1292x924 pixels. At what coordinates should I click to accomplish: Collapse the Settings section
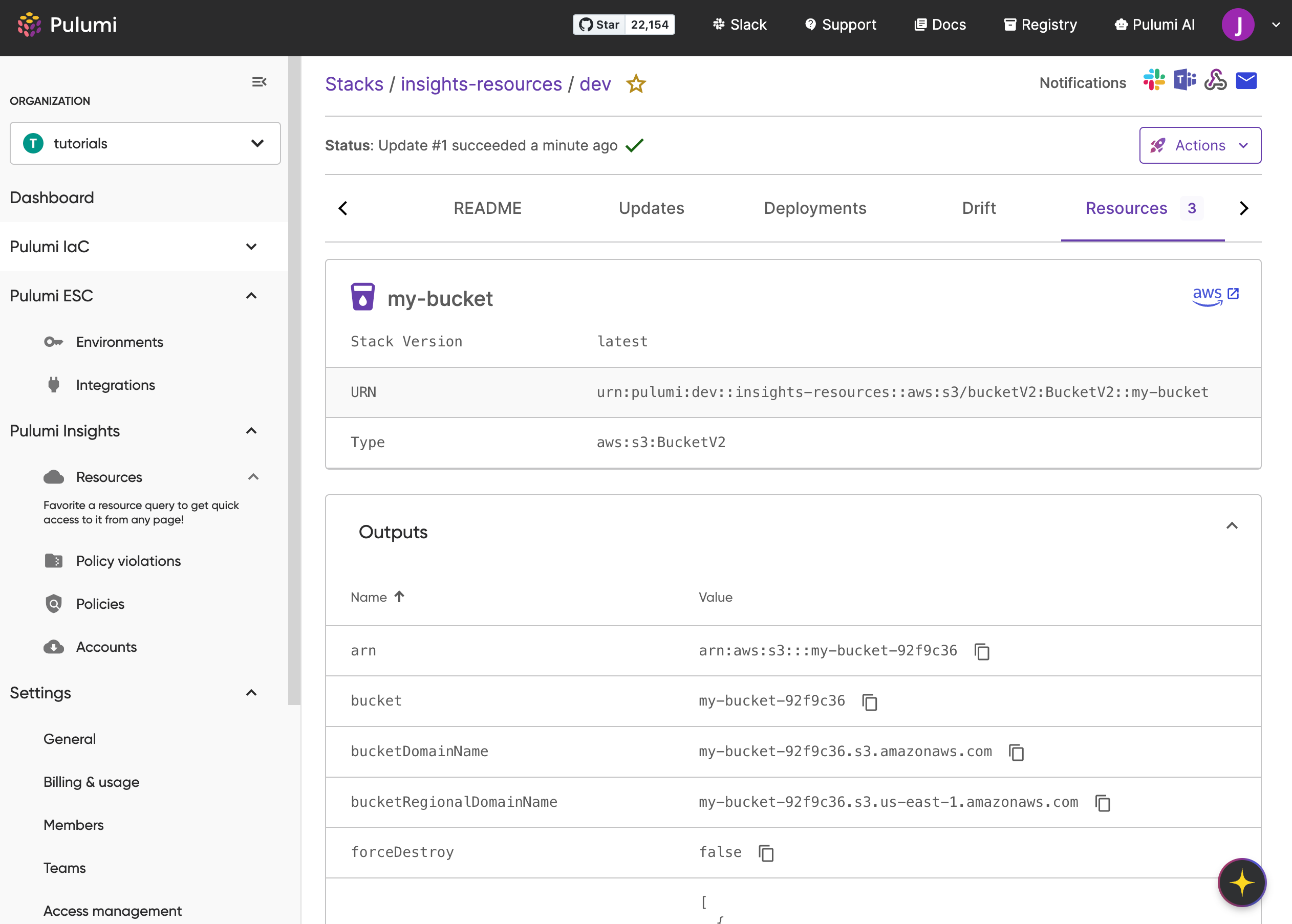coord(251,692)
